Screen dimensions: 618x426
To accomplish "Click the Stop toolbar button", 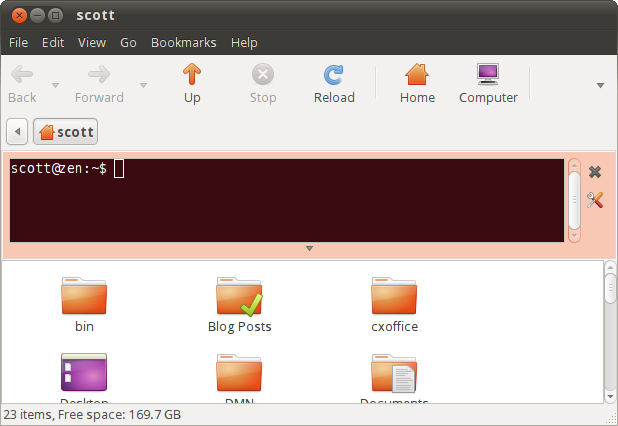I will click(263, 83).
